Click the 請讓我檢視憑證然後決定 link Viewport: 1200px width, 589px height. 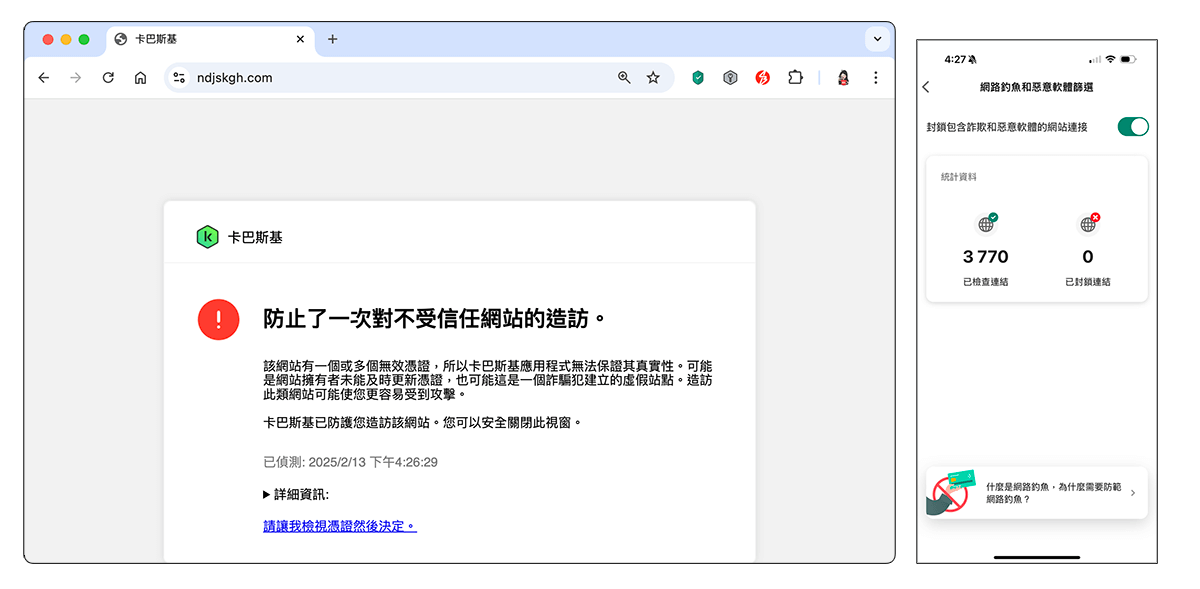click(339, 526)
